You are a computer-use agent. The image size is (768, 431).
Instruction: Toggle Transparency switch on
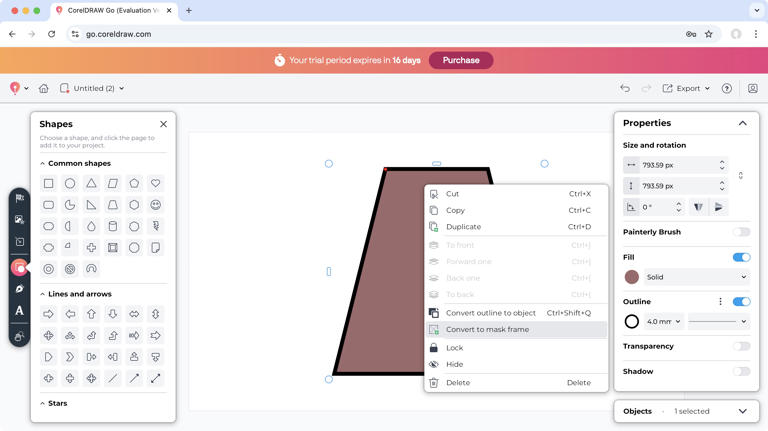coord(741,346)
